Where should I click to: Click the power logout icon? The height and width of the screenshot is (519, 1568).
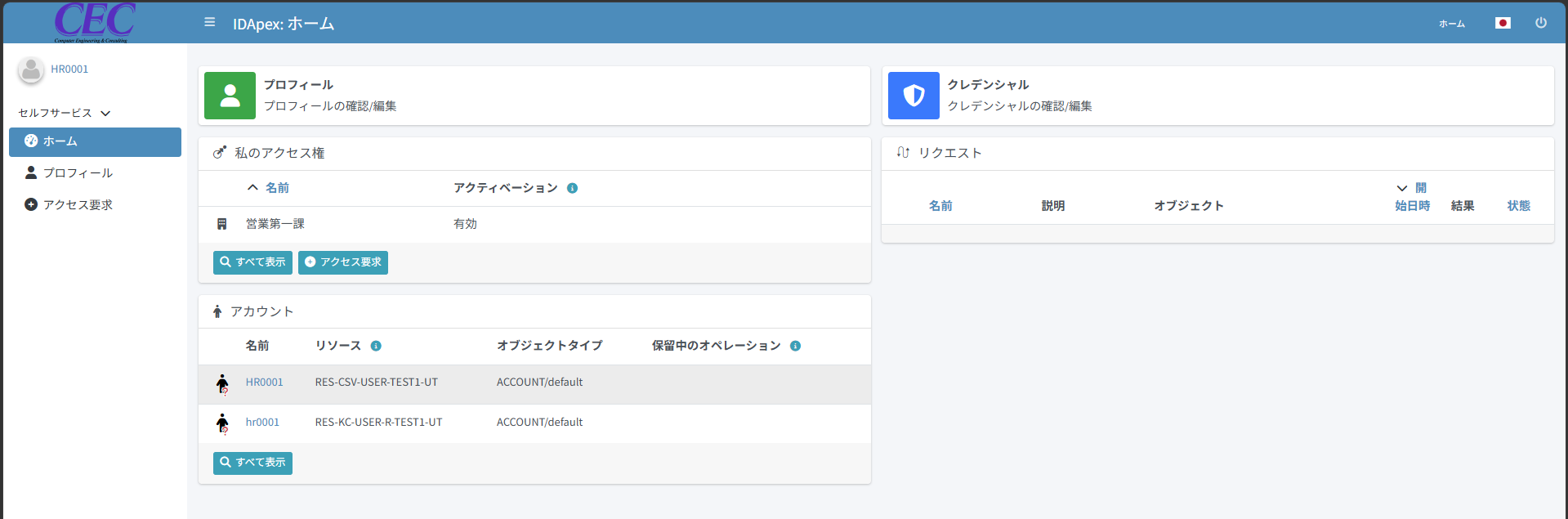pos(1541,23)
